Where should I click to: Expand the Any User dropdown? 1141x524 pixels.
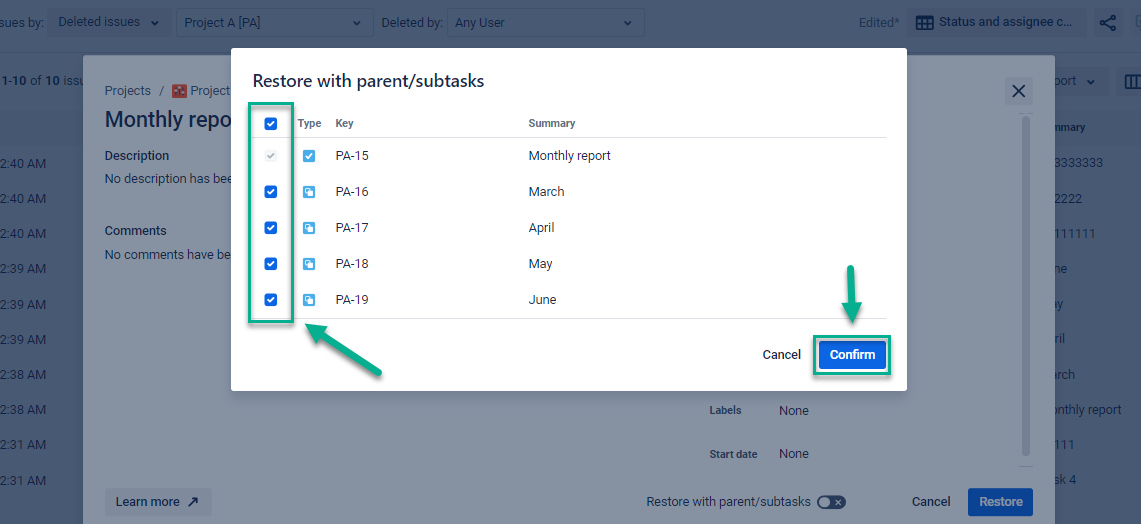point(543,23)
